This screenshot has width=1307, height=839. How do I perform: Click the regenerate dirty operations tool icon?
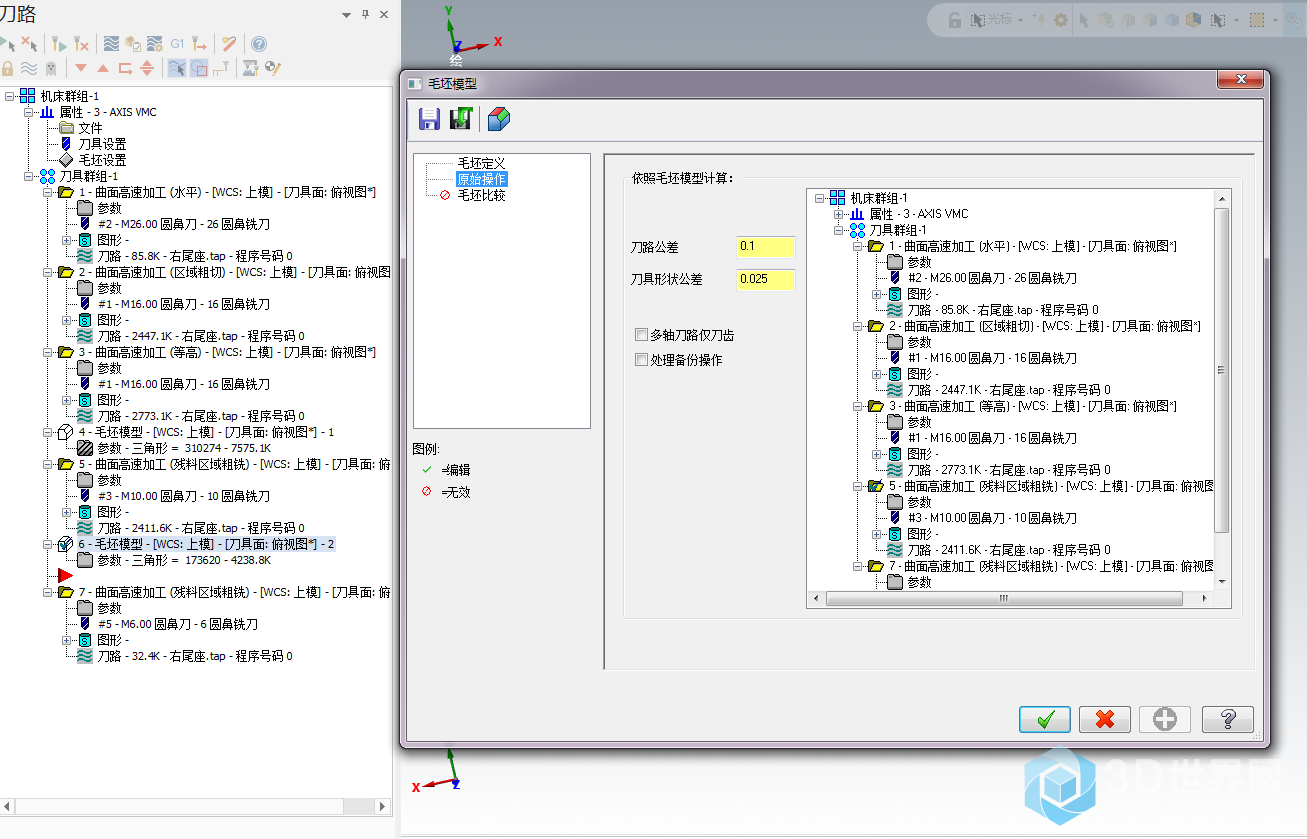pos(81,44)
